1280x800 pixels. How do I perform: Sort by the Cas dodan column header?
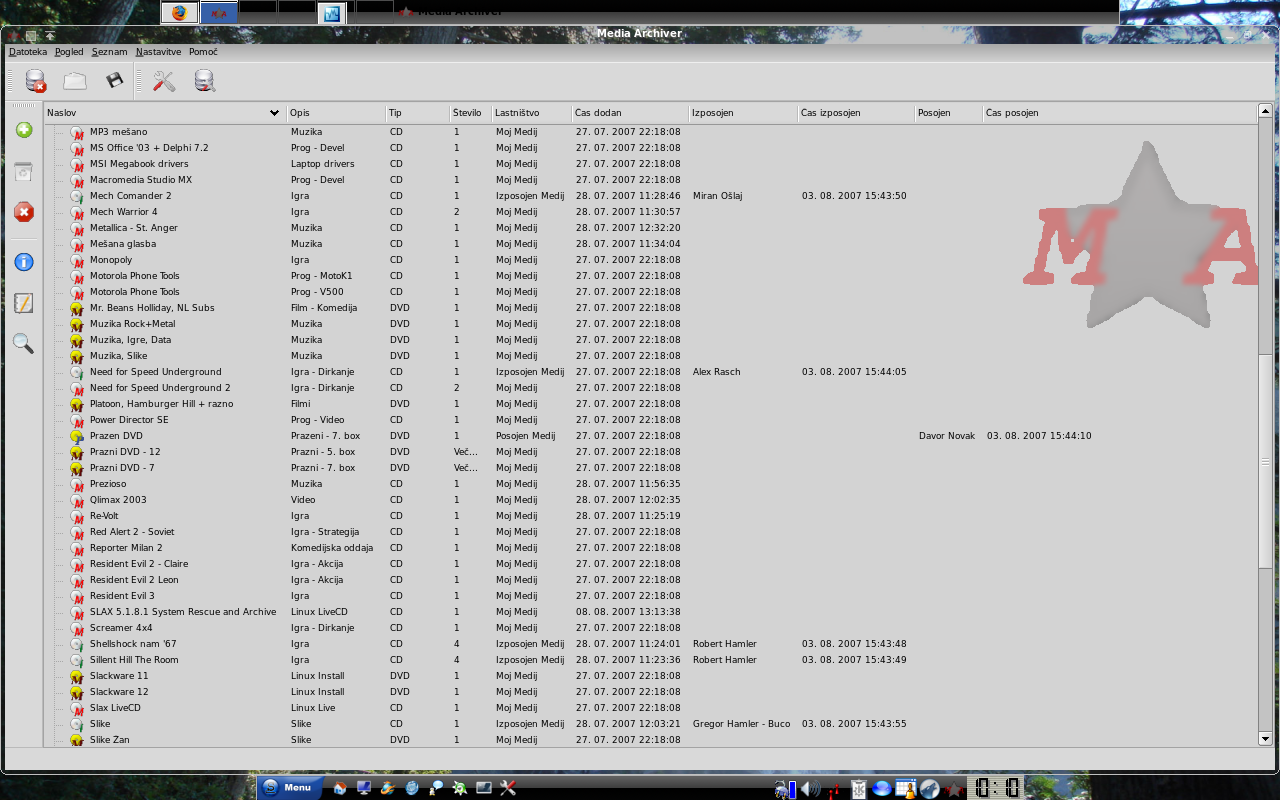630,113
